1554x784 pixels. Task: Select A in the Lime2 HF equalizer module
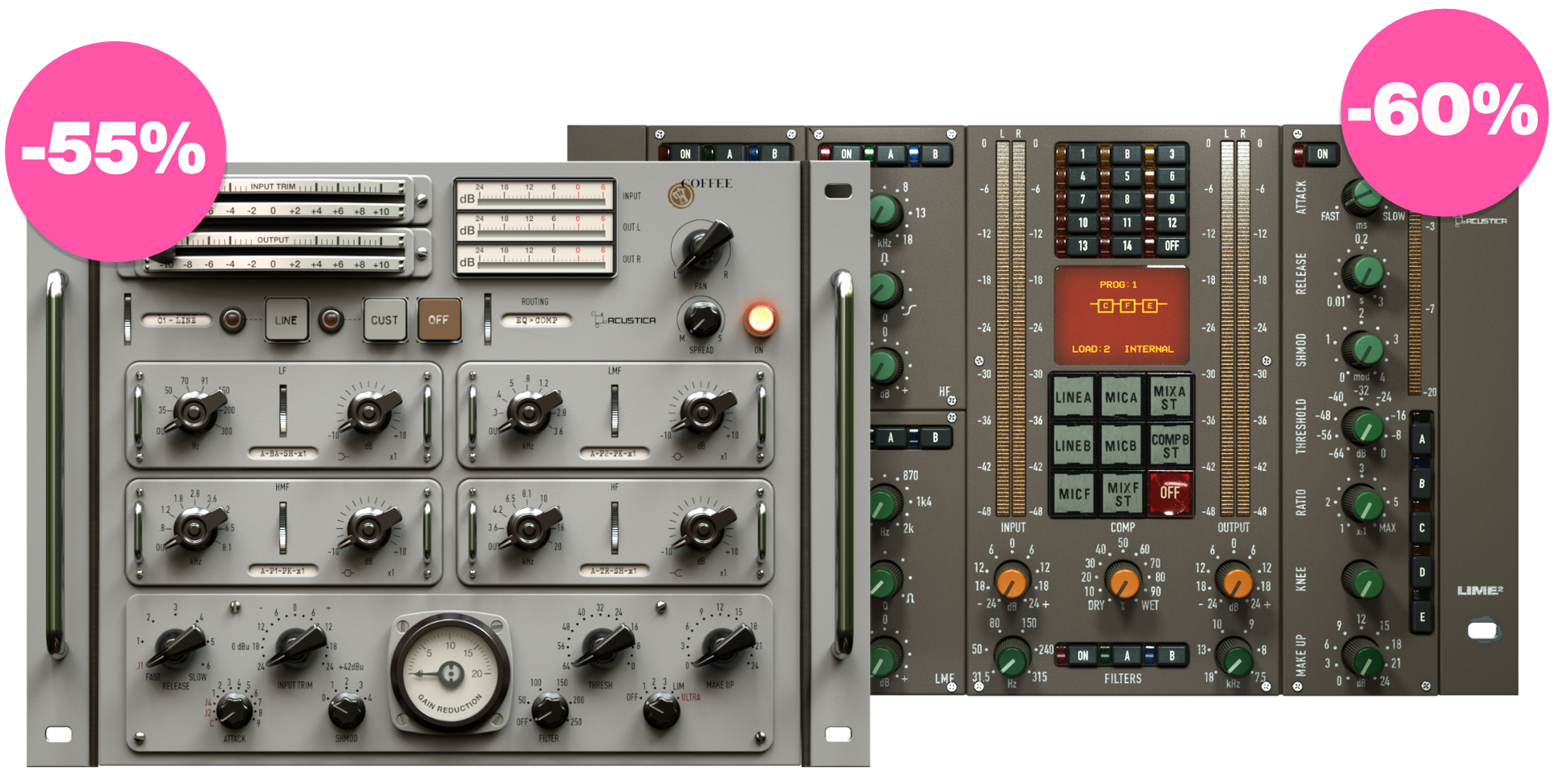point(890,154)
